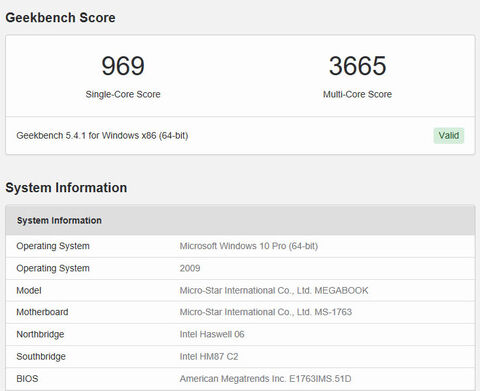Click the Geekbench Score heading
Screen dimensions: 480x391
60,18
